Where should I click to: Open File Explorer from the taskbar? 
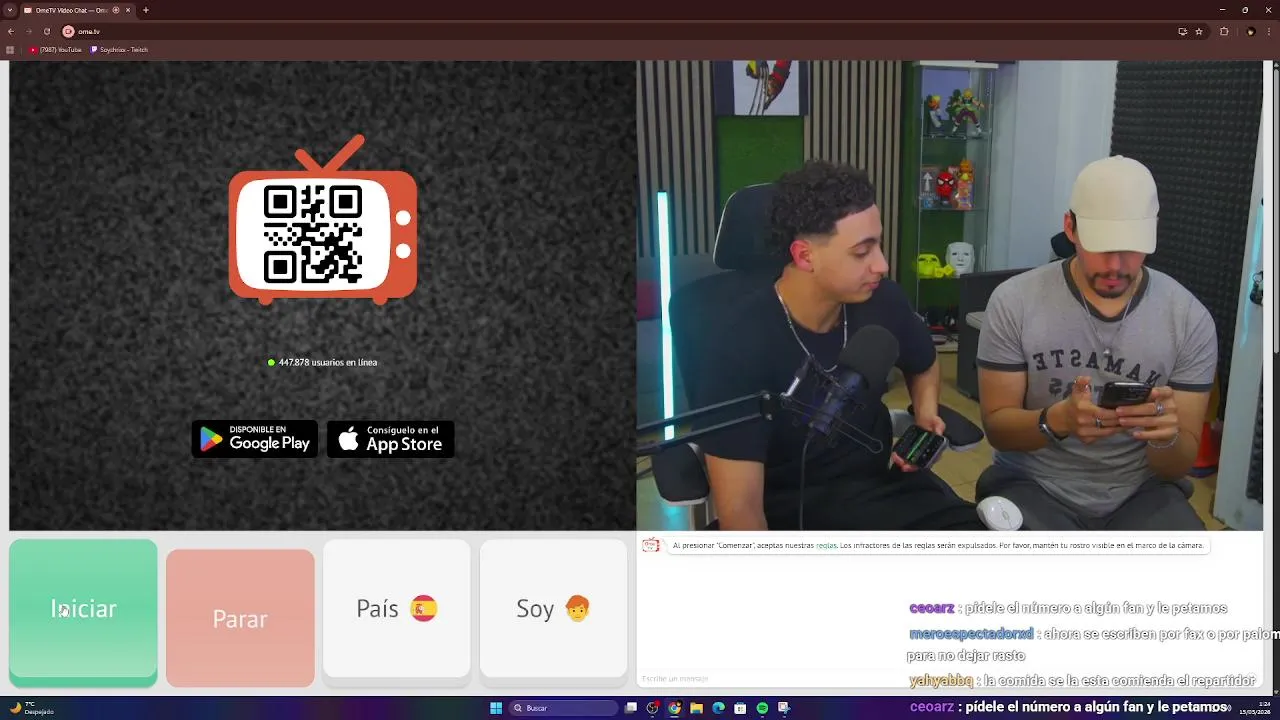pos(697,708)
